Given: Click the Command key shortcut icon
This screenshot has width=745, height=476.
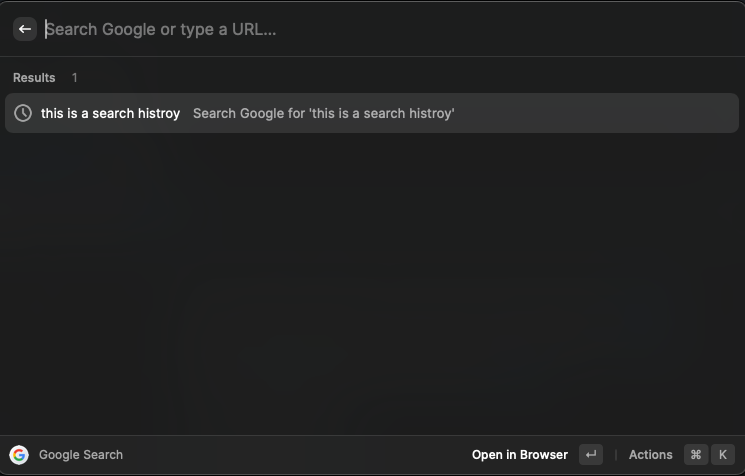Looking at the screenshot, I should 696,455.
